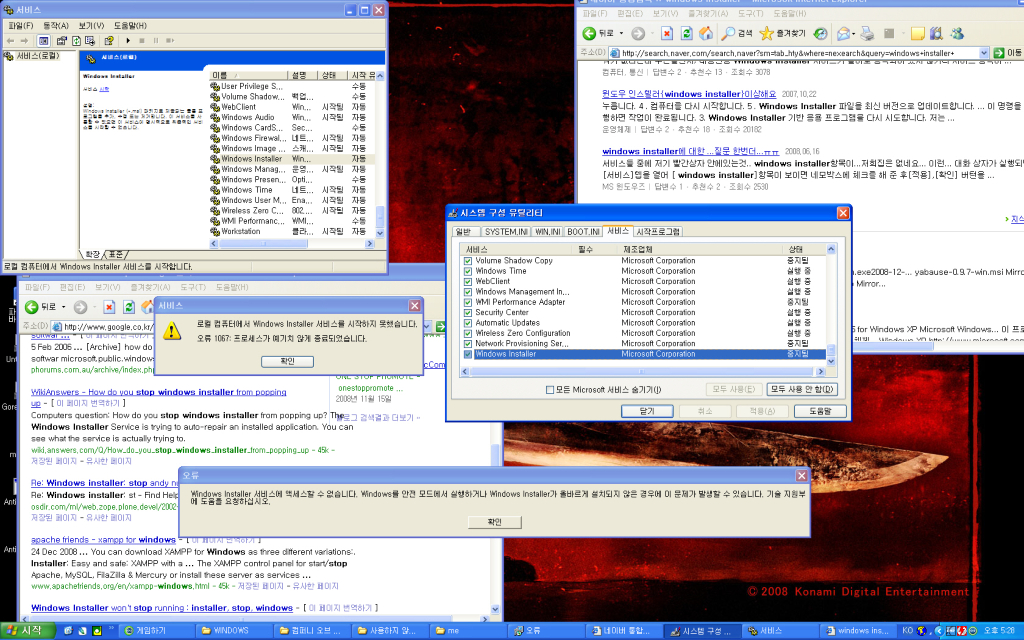Toggle the WMI Performance Adapter checkbox
The height and width of the screenshot is (640, 1024).
tap(468, 302)
